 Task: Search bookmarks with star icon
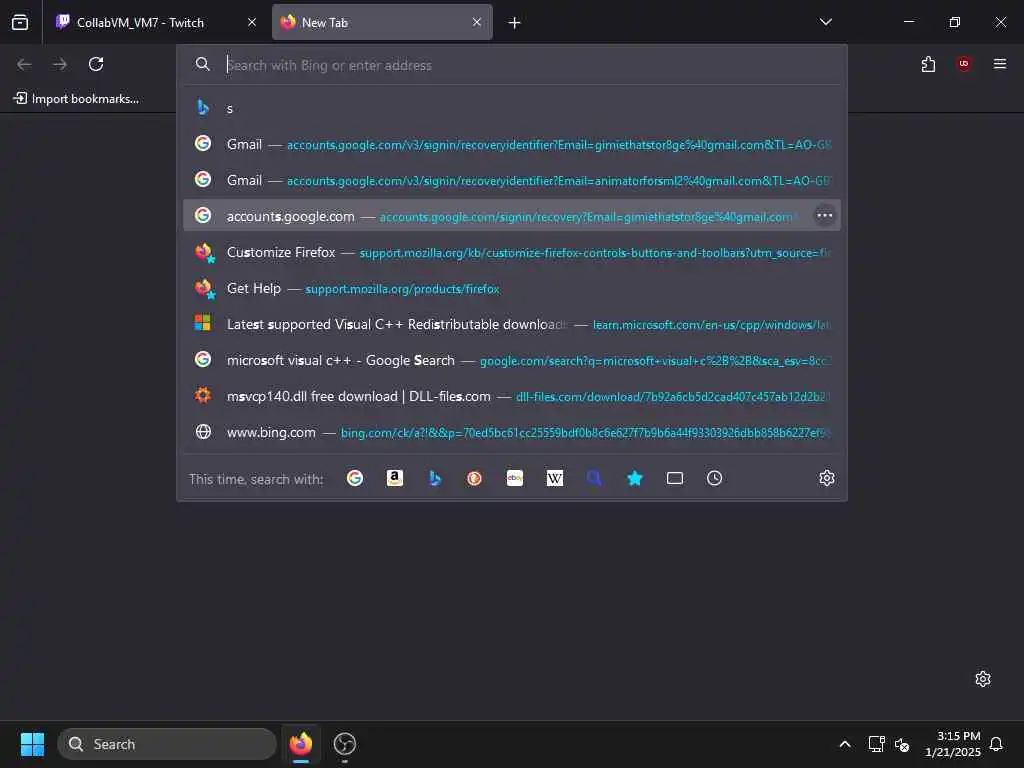pos(635,478)
